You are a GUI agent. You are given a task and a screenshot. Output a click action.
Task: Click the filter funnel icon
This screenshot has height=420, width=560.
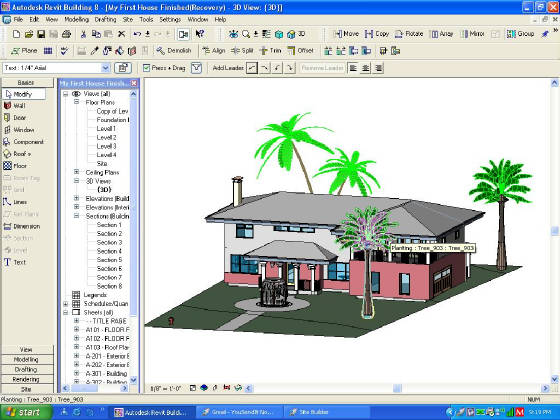[x=196, y=68]
